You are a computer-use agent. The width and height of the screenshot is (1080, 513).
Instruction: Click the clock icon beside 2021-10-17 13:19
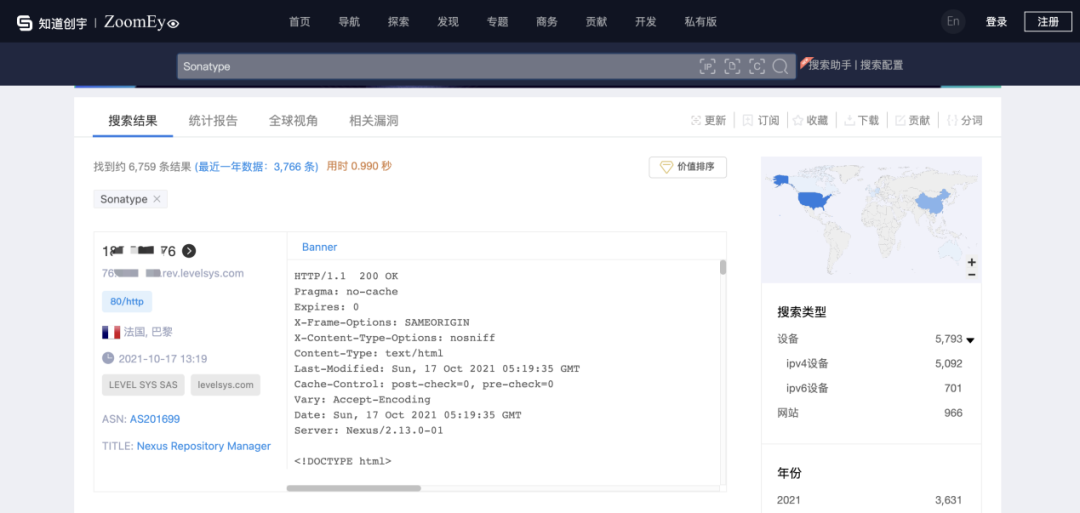(x=108, y=358)
